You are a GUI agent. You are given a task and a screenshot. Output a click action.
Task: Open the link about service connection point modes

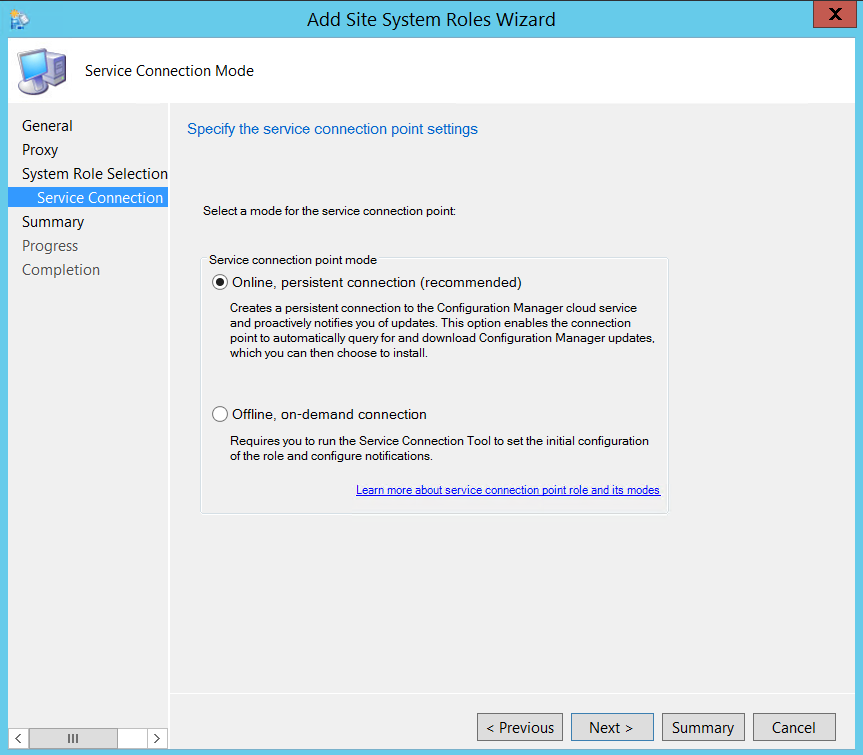pyautogui.click(x=508, y=490)
